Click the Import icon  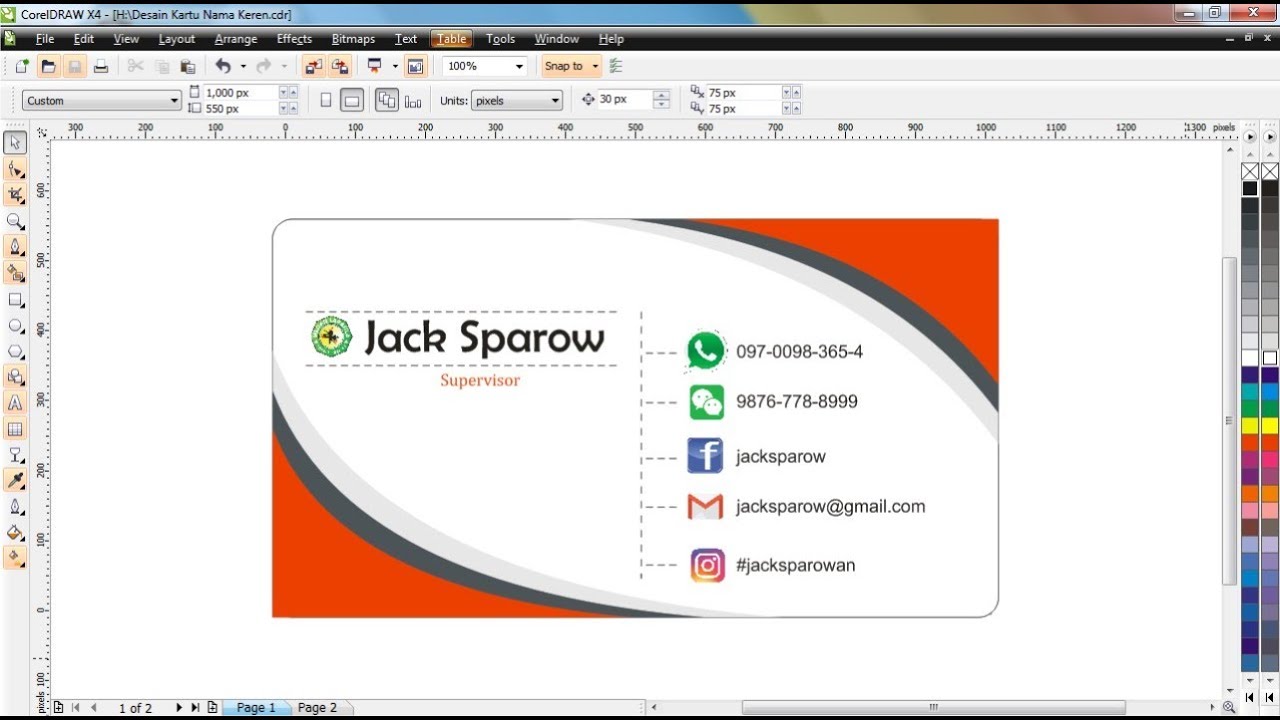[x=313, y=66]
